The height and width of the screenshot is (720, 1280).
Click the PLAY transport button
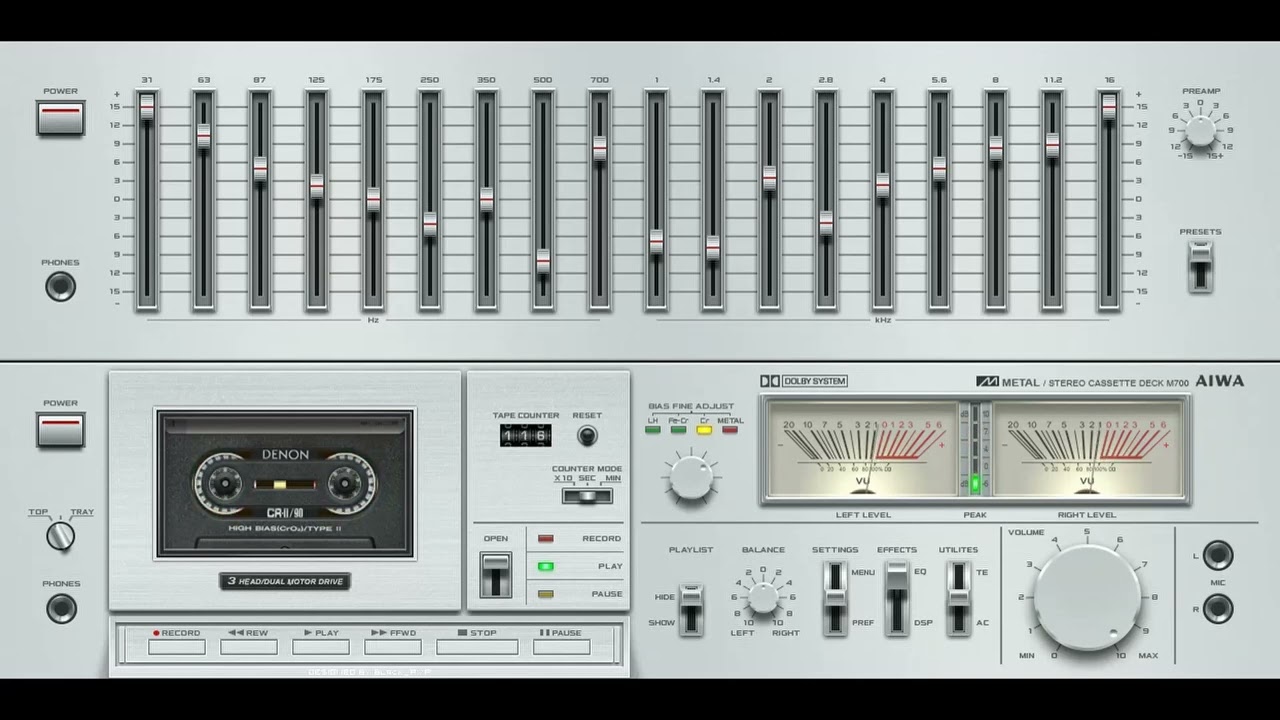click(321, 647)
